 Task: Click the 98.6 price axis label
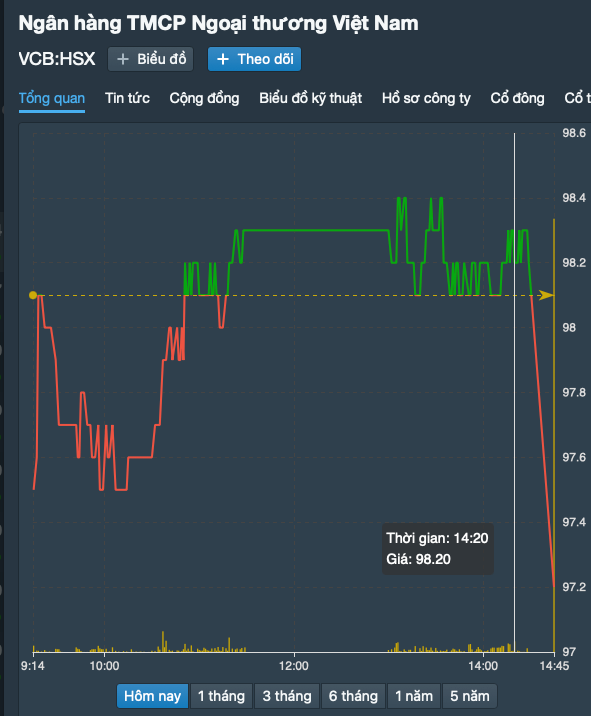point(574,133)
